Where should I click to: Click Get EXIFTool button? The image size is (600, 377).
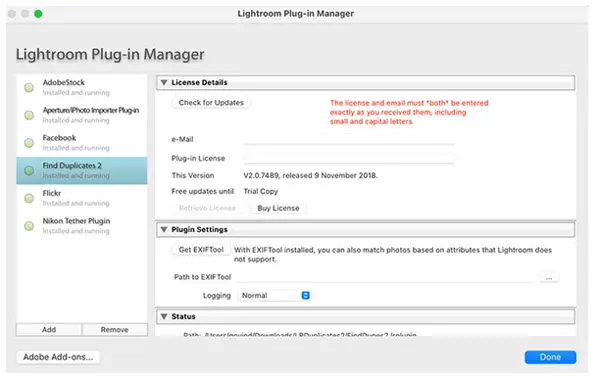tap(201, 250)
